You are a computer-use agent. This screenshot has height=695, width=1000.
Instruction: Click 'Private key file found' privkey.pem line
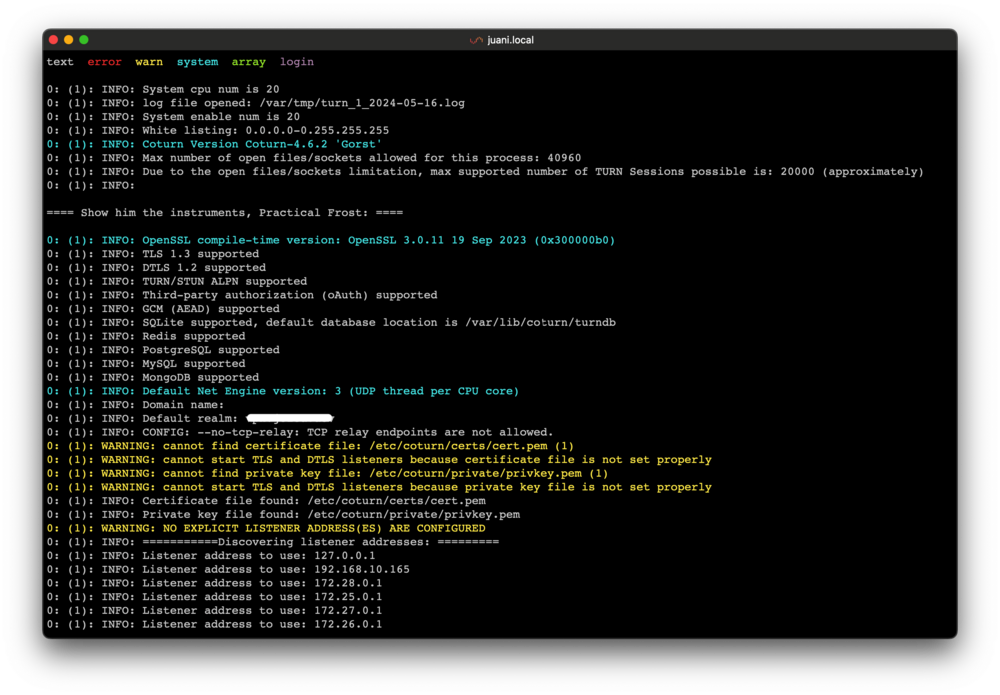(283, 515)
